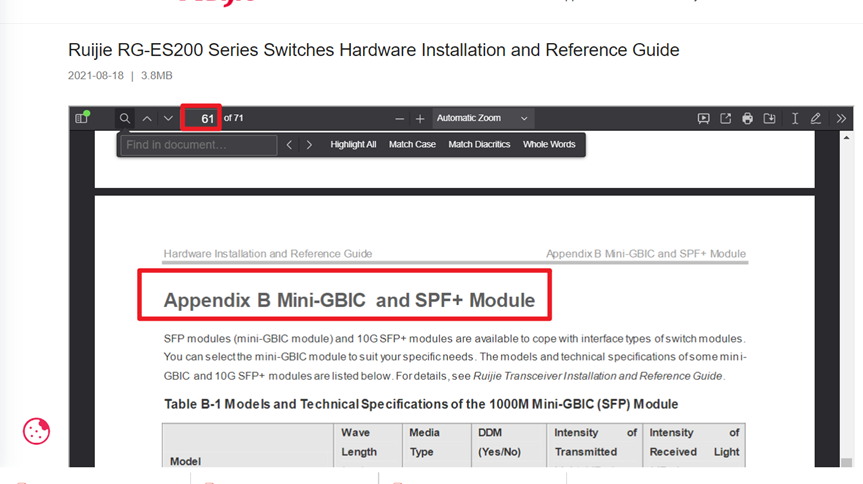Toggle Whole Words option

[549, 144]
